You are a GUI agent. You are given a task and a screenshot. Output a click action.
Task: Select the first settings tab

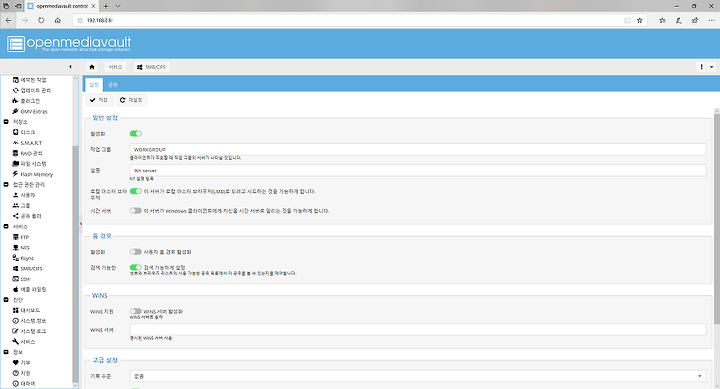tap(94, 85)
